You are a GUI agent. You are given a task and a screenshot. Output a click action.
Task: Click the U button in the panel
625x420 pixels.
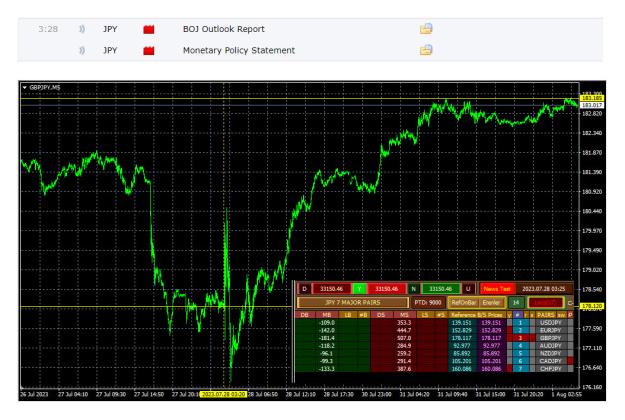(x=468, y=289)
